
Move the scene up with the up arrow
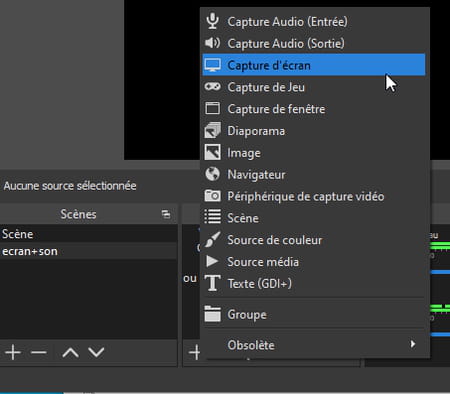pos(70,352)
